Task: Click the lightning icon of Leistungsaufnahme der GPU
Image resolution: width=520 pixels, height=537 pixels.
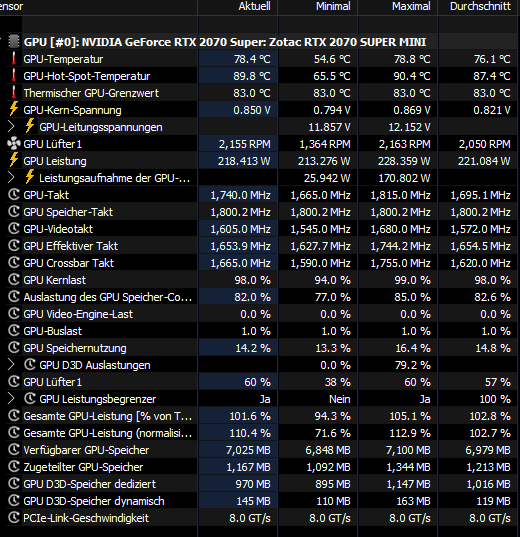Action: (x=30, y=178)
